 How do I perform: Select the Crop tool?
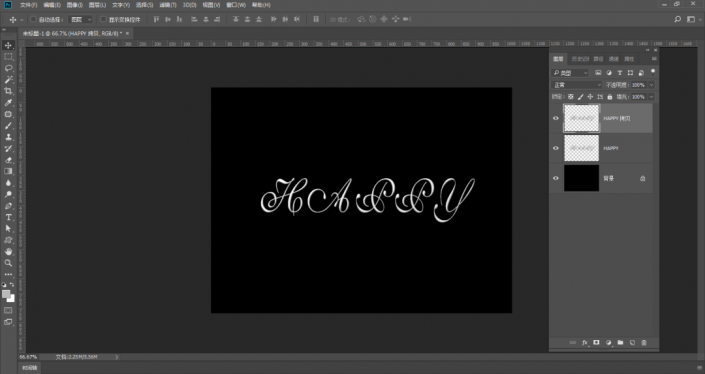(x=8, y=91)
